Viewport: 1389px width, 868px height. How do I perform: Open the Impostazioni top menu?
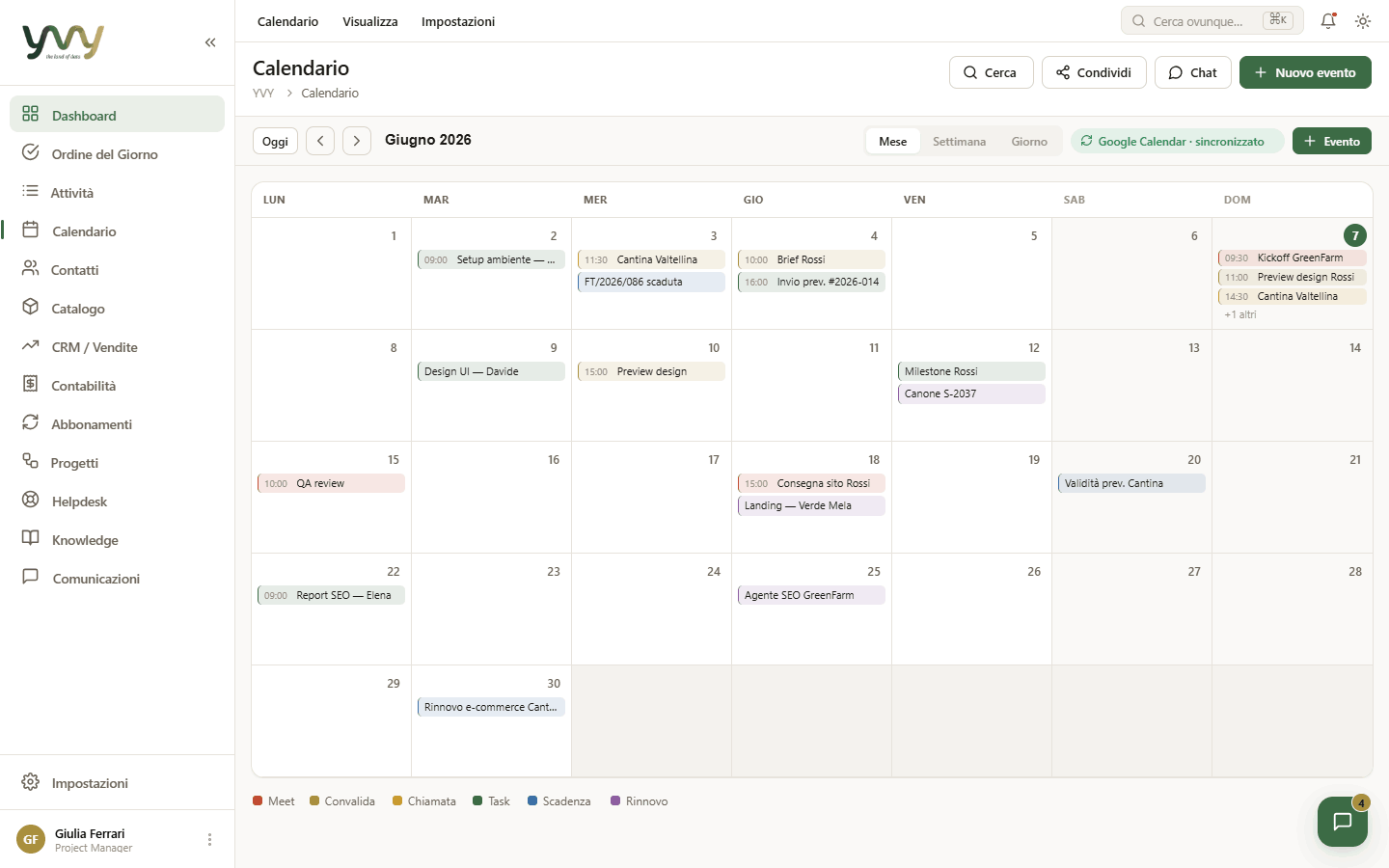pos(458,21)
